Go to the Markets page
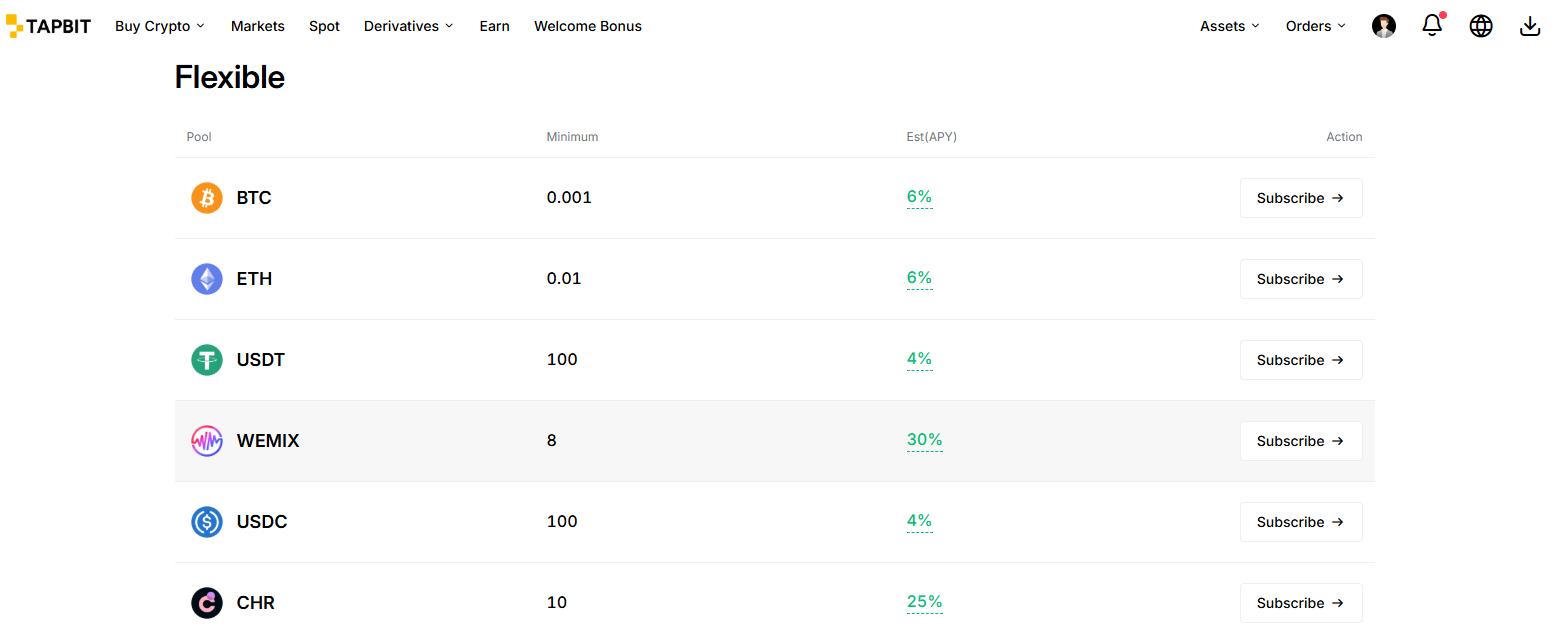Viewport: 1564px width, 640px height. click(x=258, y=26)
